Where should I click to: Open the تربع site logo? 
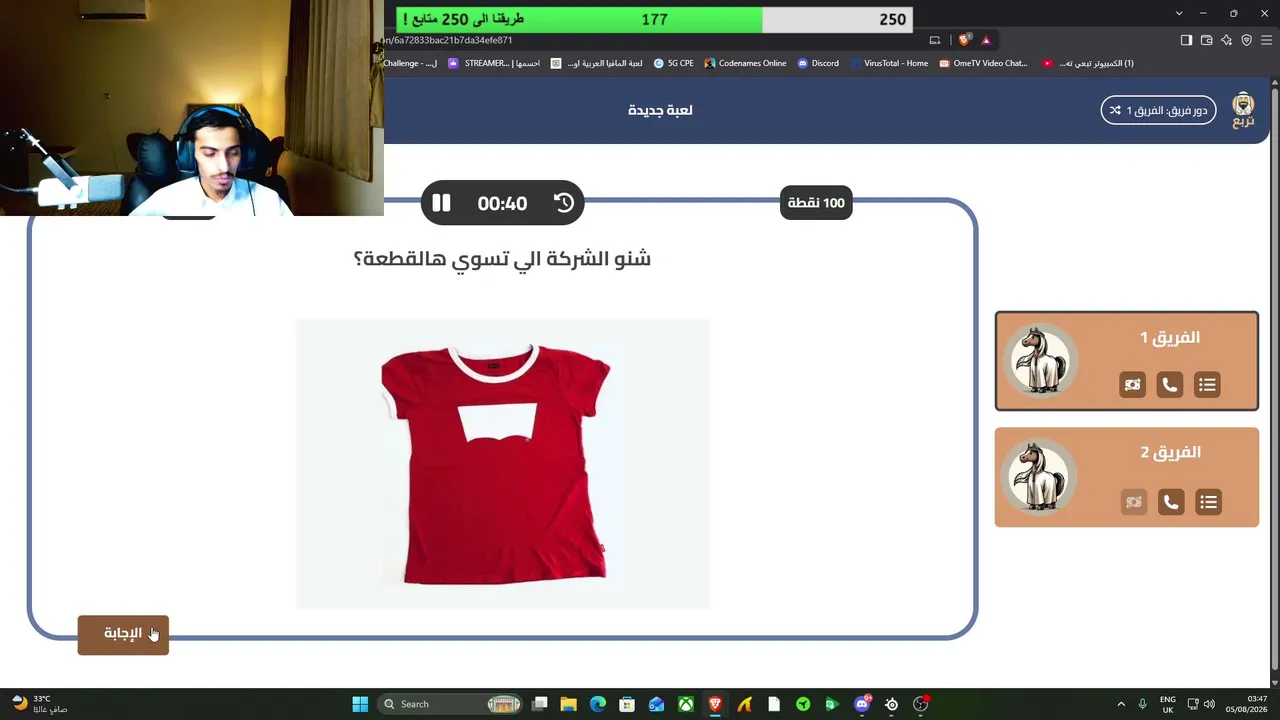tap(1243, 110)
